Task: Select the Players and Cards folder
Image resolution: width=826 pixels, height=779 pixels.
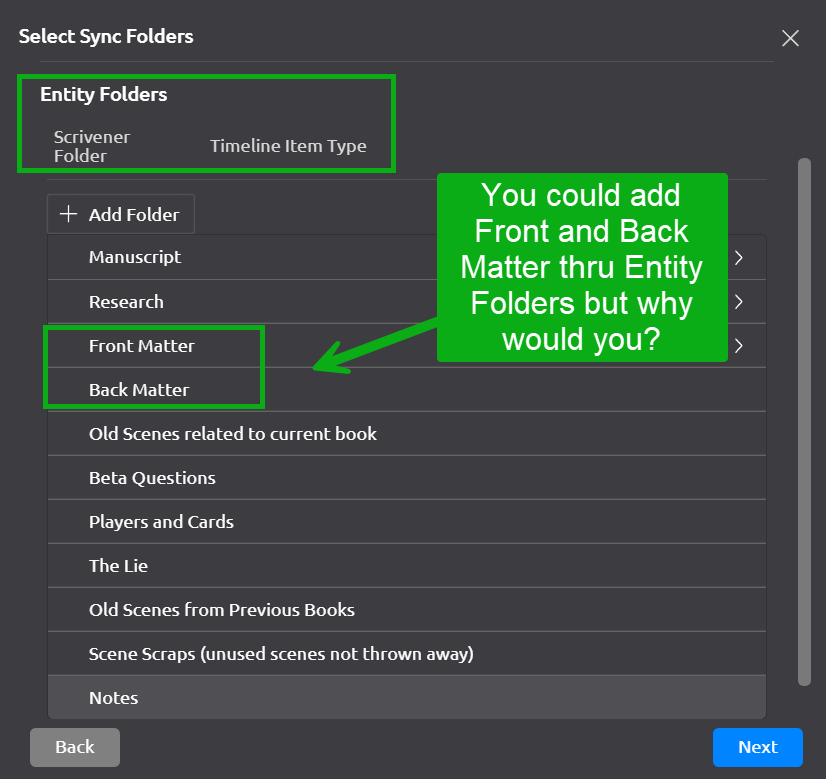Action: coord(161,522)
